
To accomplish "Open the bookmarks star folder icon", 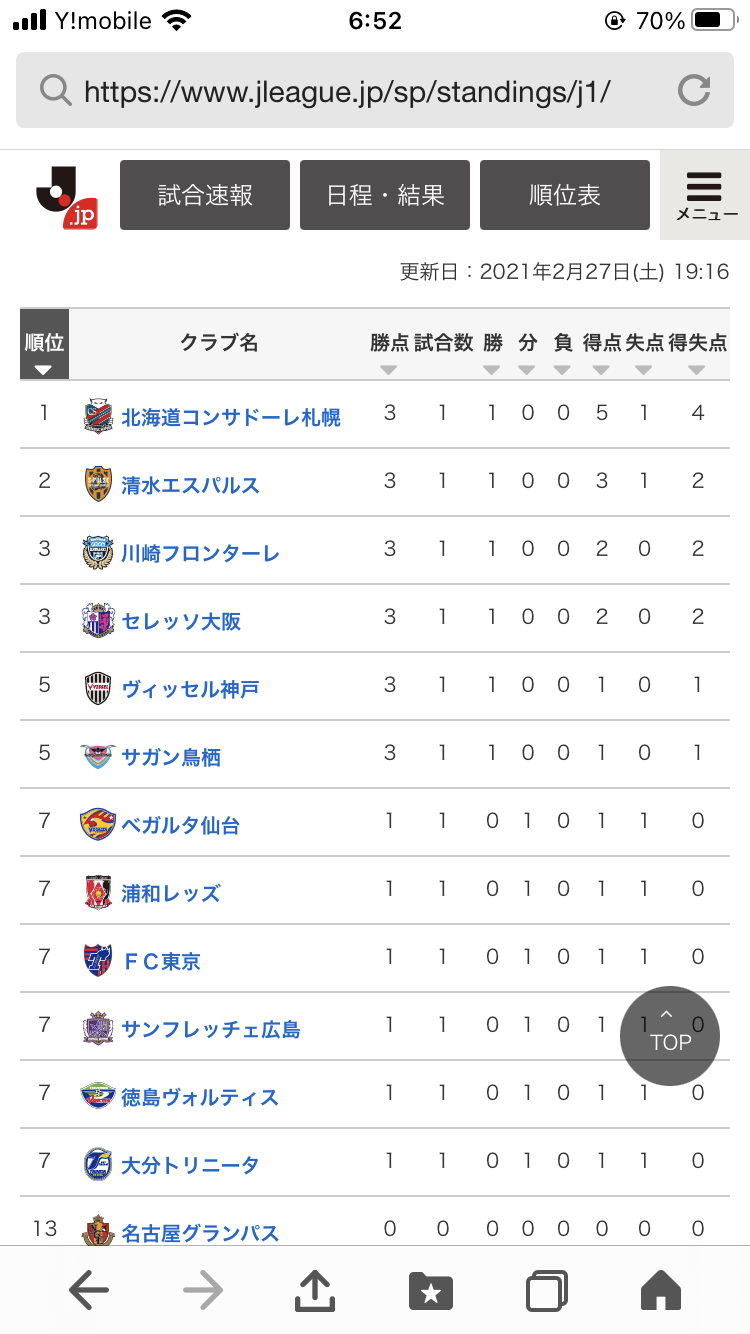I will 431,1291.
